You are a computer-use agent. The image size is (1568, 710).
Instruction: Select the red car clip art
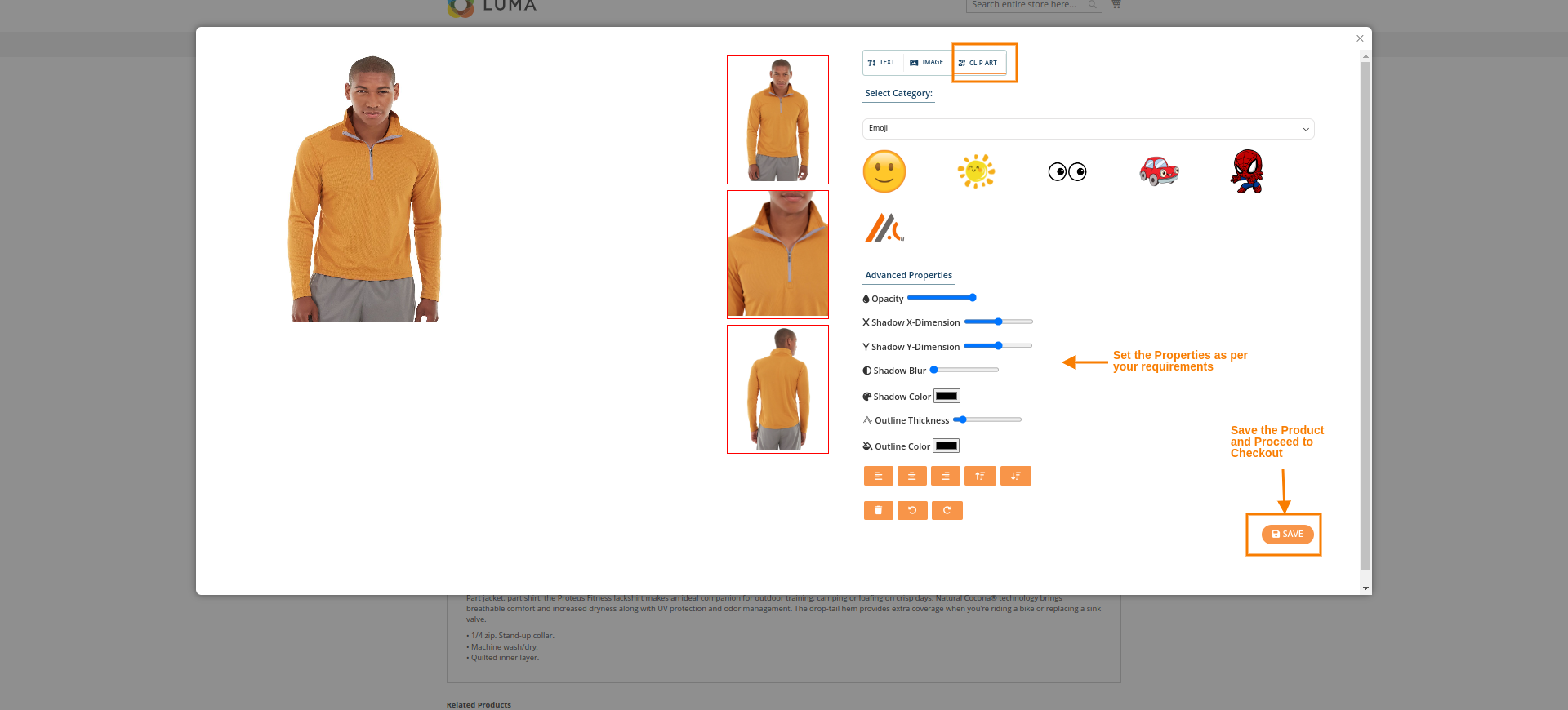coord(1159,171)
